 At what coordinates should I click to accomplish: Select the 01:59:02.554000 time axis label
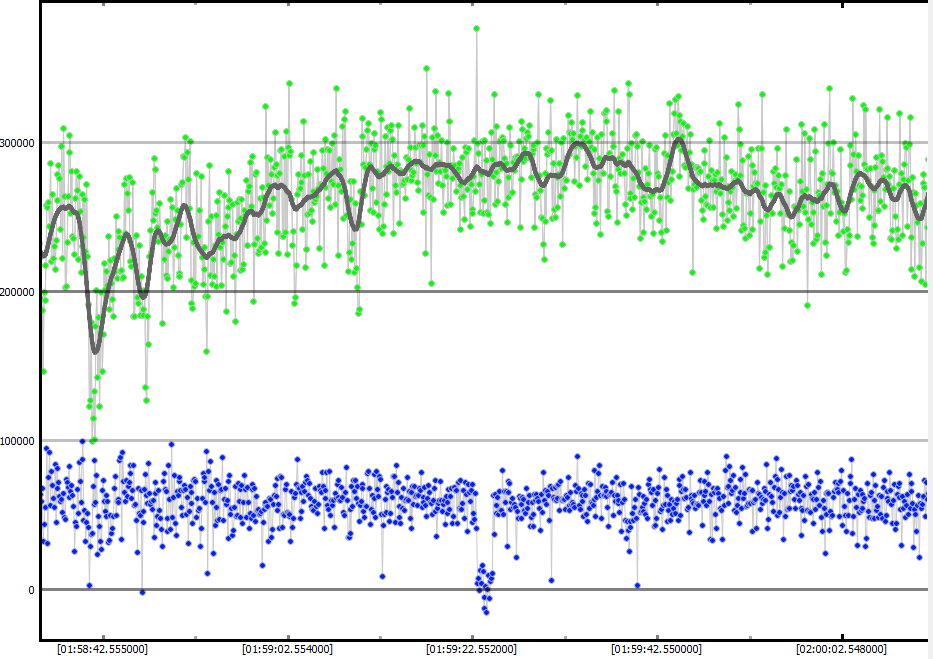pos(289,649)
